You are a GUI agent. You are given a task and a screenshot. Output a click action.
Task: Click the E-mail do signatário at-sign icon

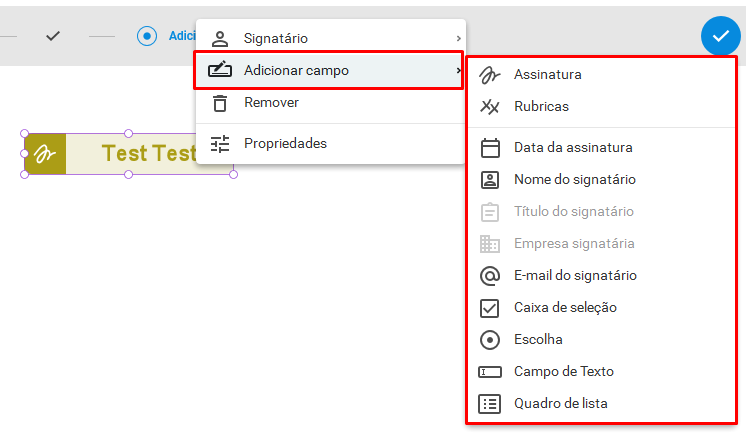tap(490, 276)
